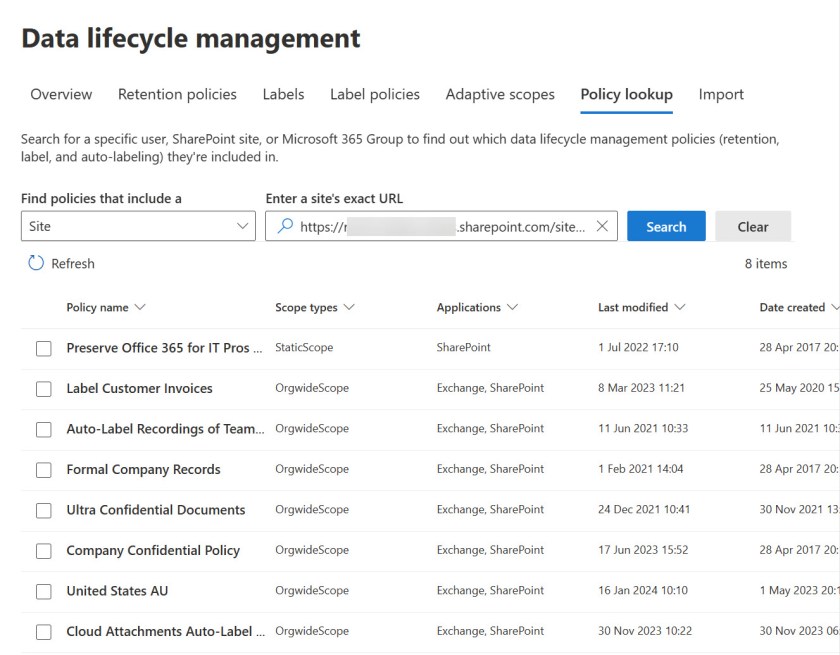Click the '8 items' count text
The width and height of the screenshot is (840, 655).
pyautogui.click(x=766, y=263)
